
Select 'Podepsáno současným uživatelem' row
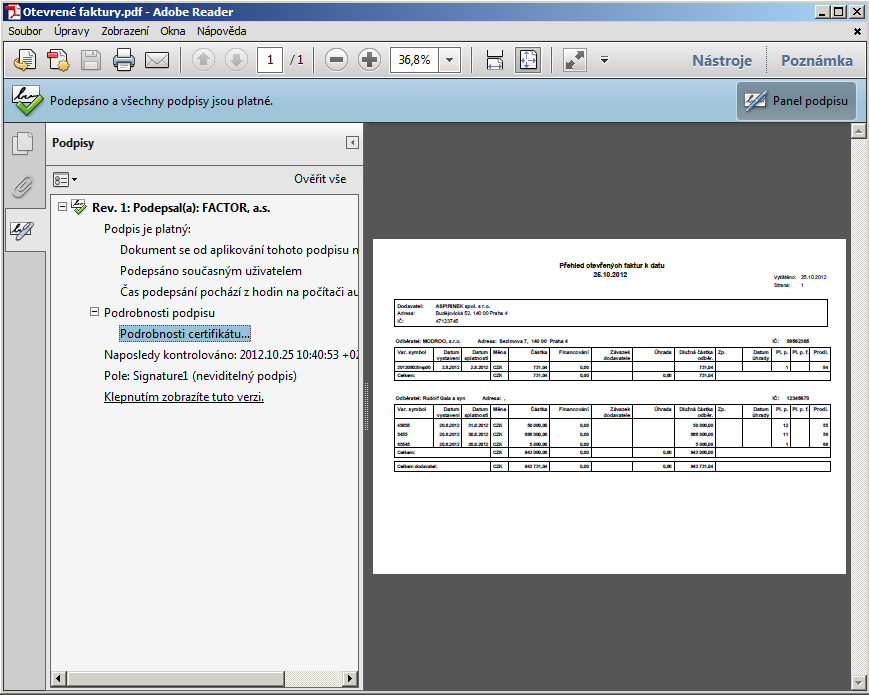pos(211,271)
